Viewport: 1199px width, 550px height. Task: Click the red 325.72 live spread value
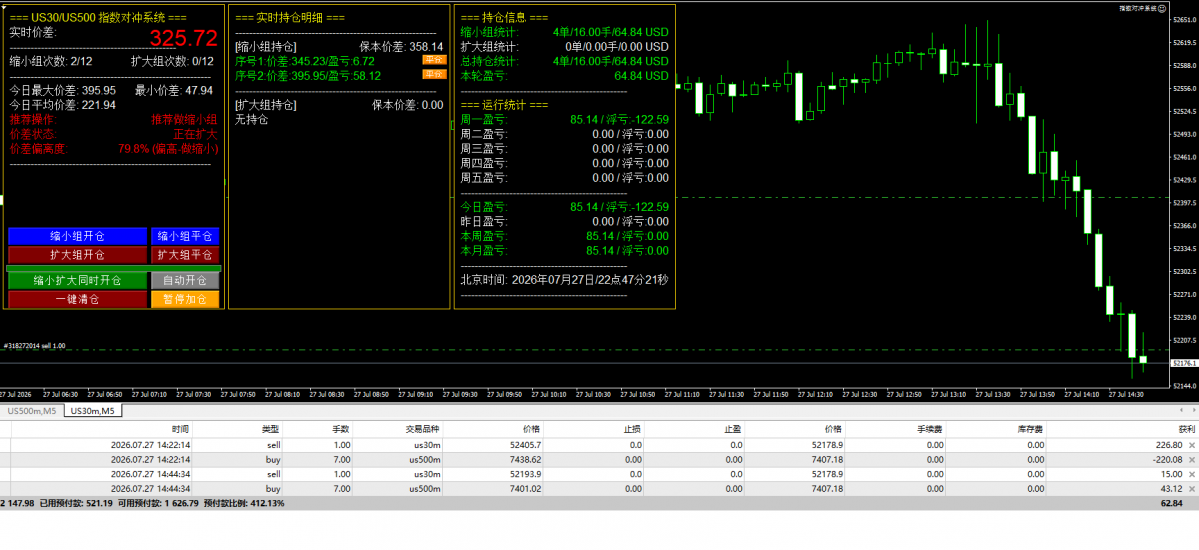point(184,38)
